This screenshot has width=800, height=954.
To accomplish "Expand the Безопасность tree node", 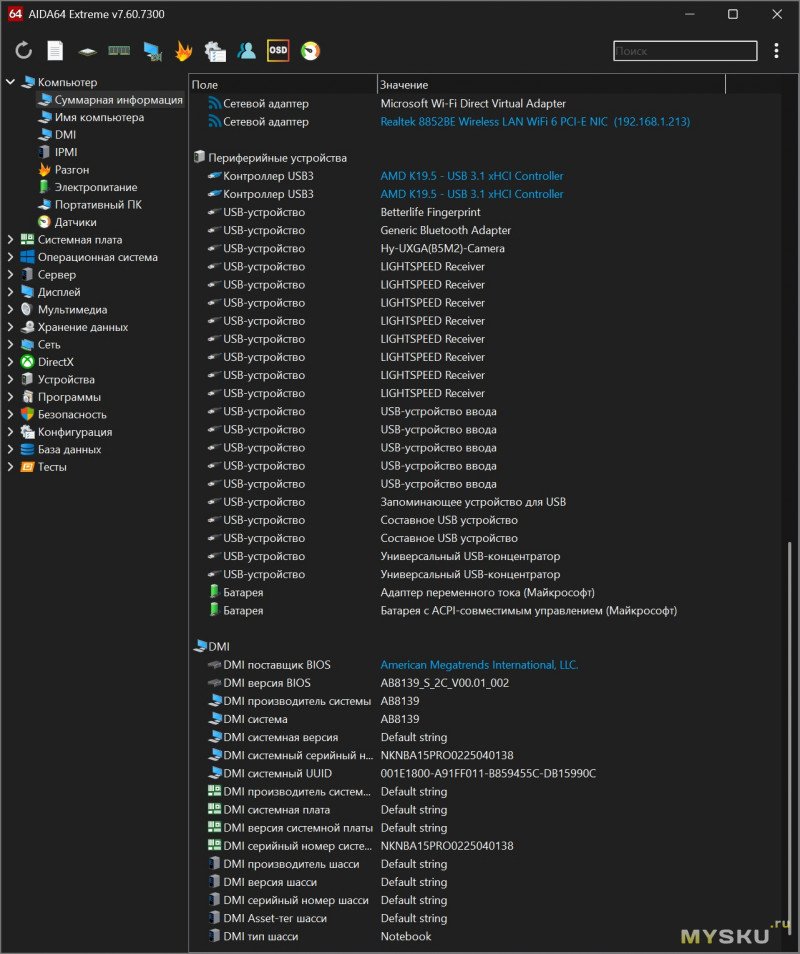I will tap(10, 414).
